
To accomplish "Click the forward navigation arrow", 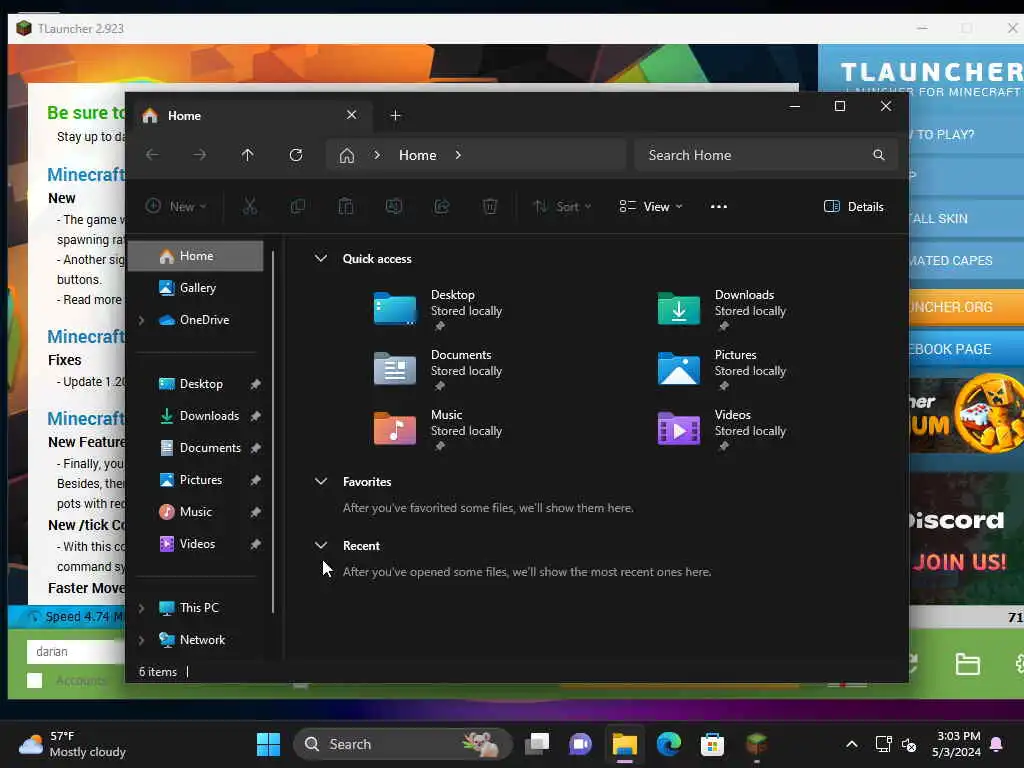I will point(200,155).
